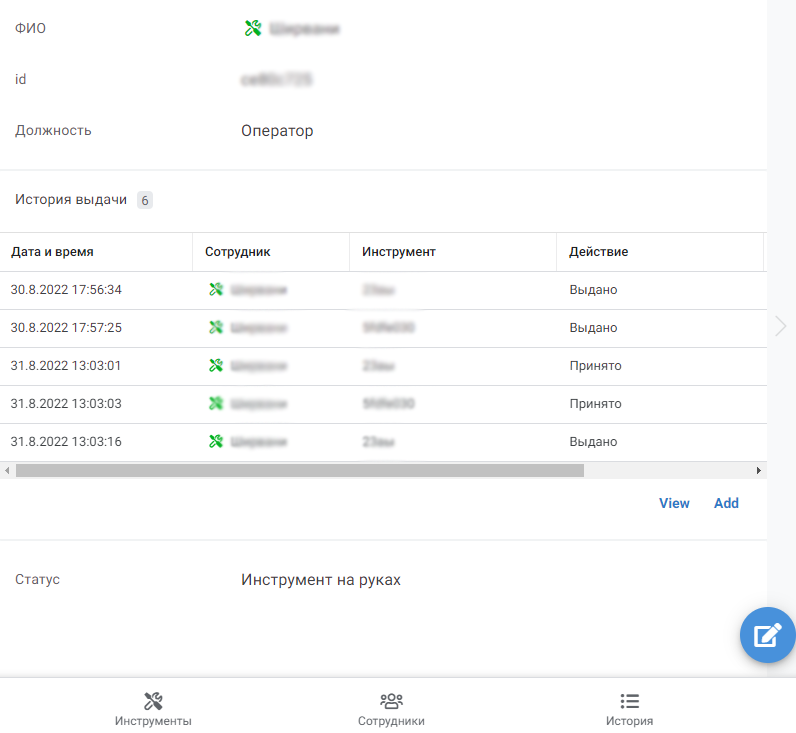Click the employee icon in the 13:03:16 row
The width and height of the screenshot is (796, 733).
point(216,442)
